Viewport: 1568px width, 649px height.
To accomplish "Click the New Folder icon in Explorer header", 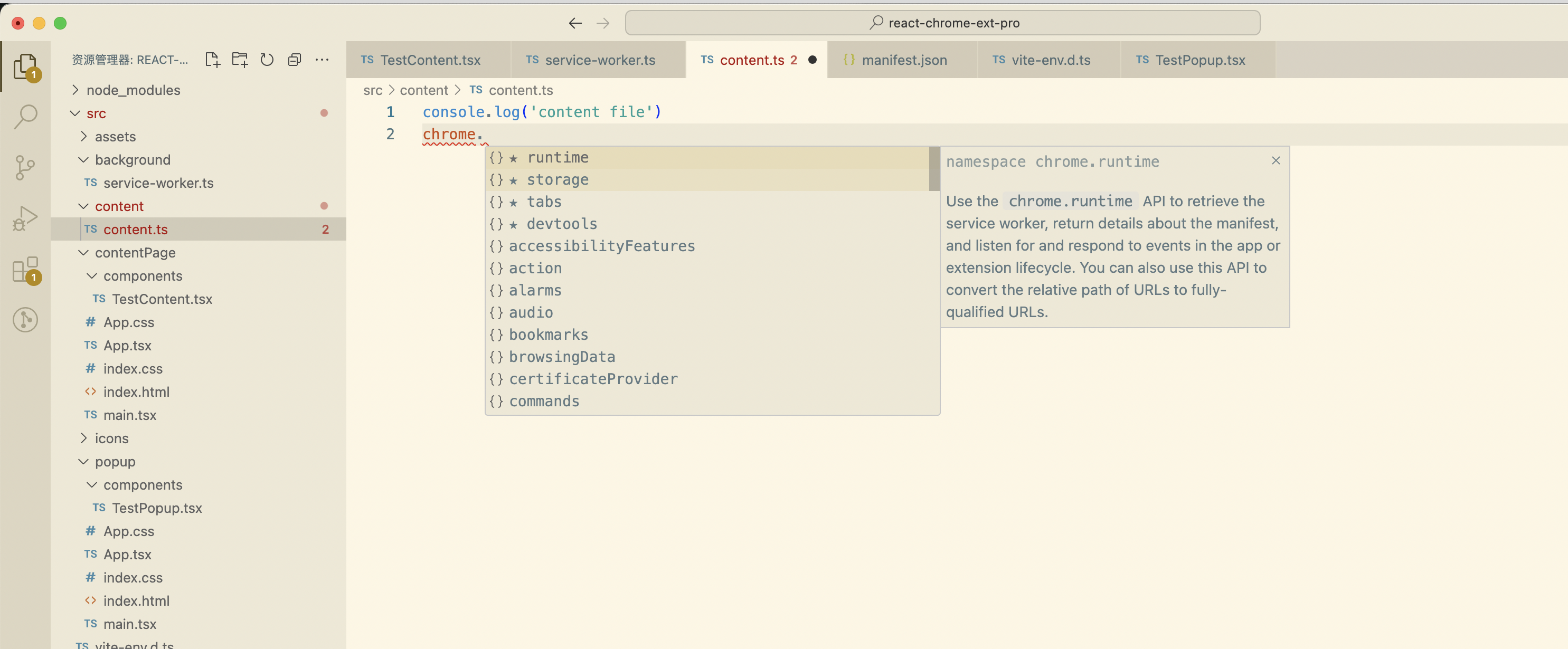I will (x=240, y=60).
